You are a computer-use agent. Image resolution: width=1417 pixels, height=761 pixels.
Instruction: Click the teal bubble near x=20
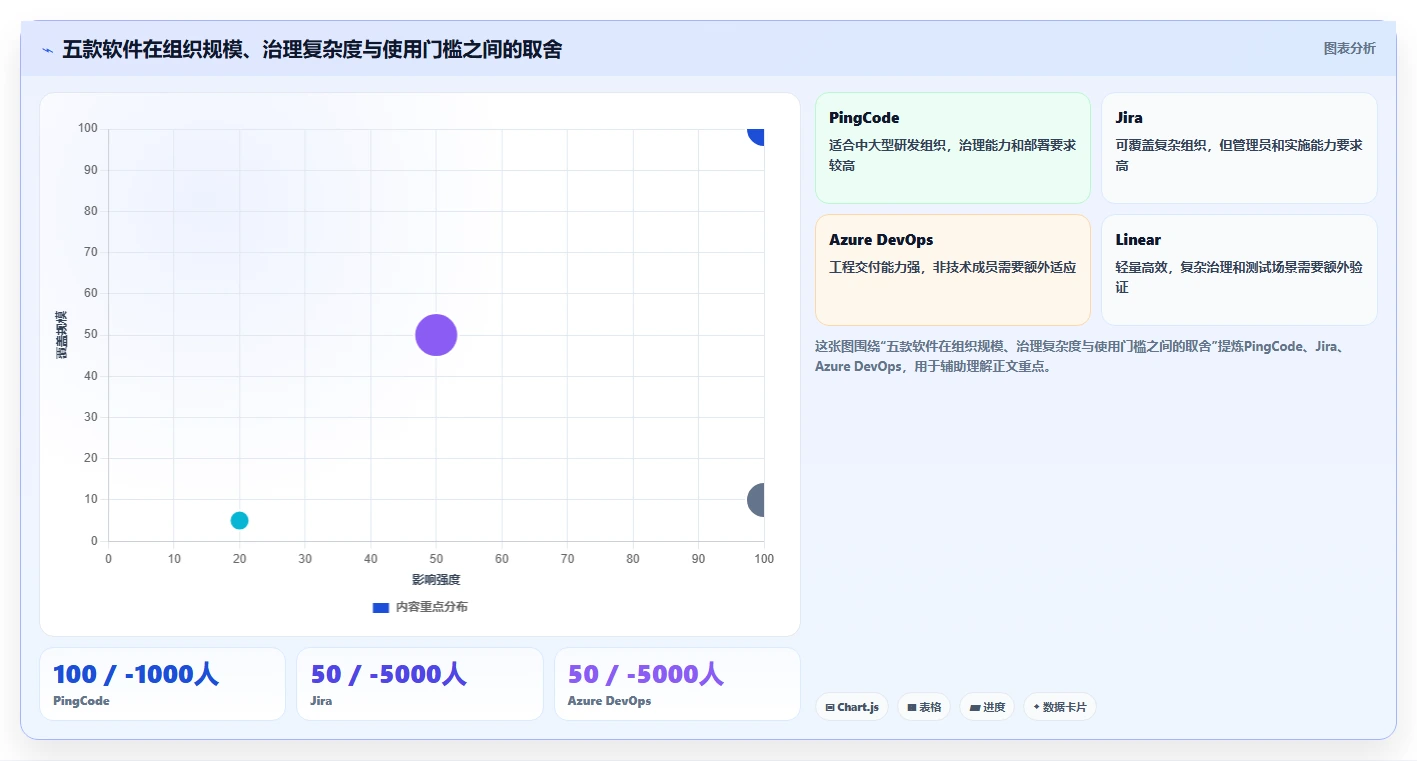point(239,520)
